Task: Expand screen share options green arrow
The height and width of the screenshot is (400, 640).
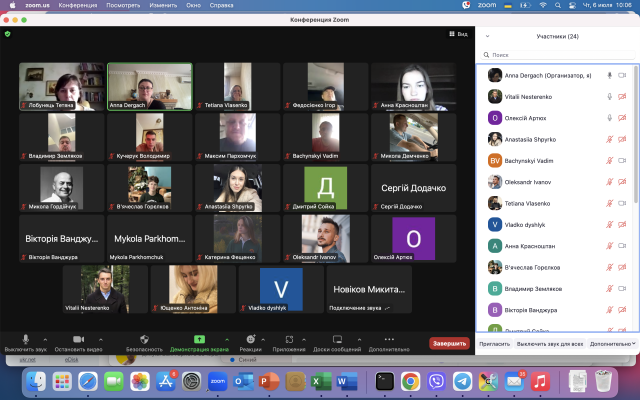Action: pos(227,339)
